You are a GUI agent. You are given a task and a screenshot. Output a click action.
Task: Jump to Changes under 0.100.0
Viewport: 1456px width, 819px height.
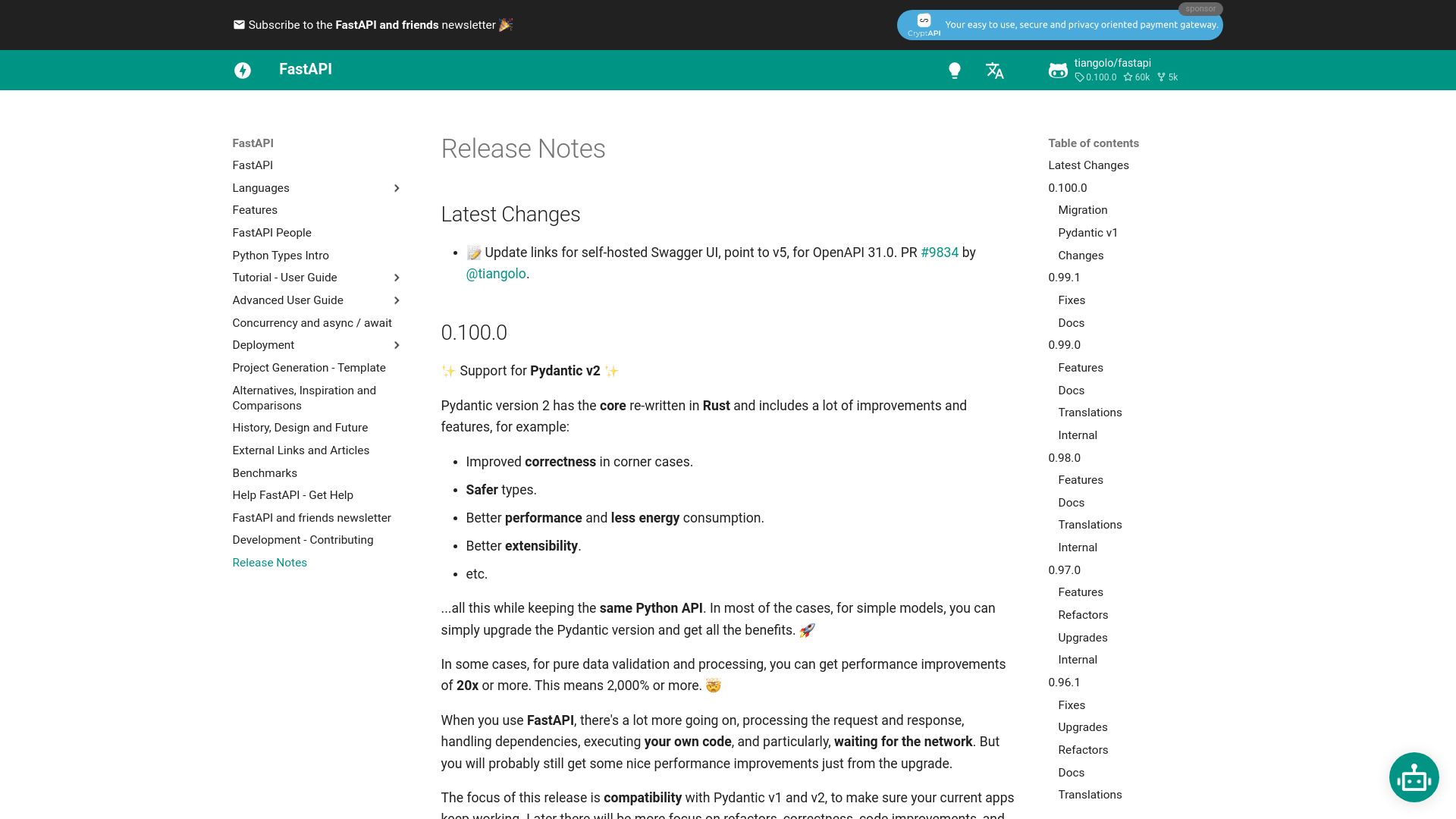[1081, 256]
